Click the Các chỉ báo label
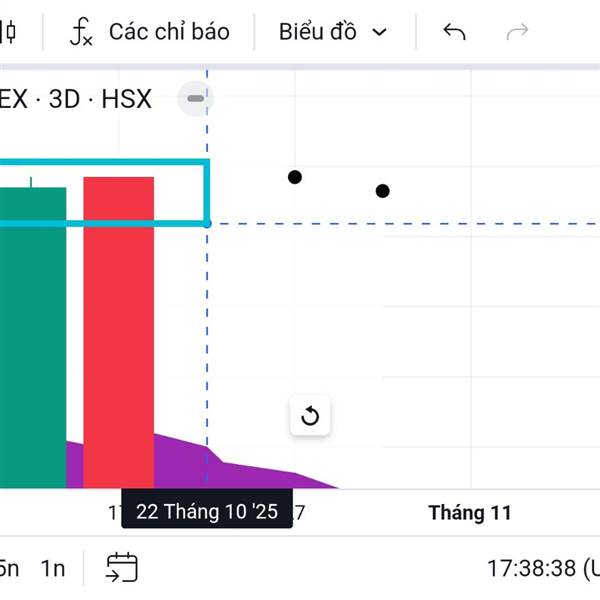This screenshot has width=600, height=600. pos(169,32)
